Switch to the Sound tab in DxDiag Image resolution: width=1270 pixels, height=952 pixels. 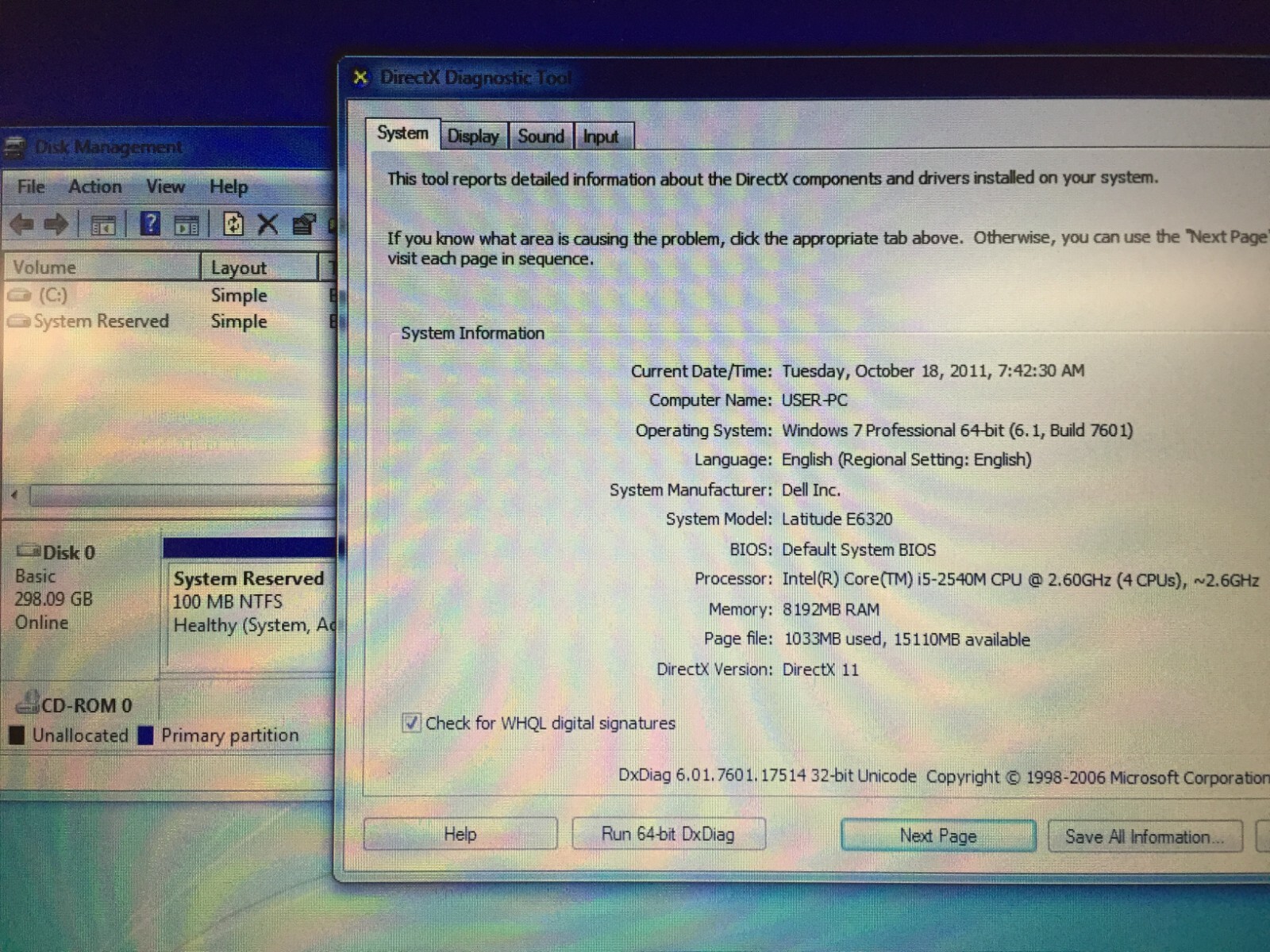[x=541, y=136]
